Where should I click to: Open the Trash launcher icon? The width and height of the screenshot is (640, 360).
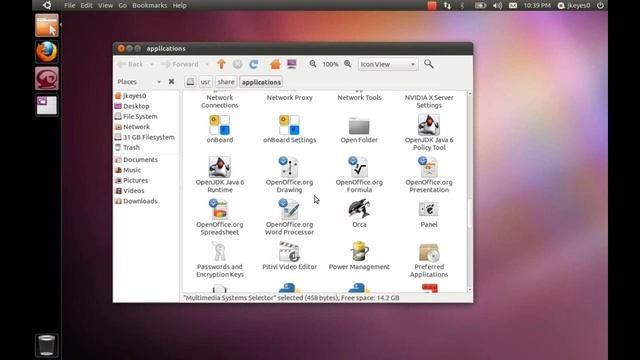click(46, 345)
